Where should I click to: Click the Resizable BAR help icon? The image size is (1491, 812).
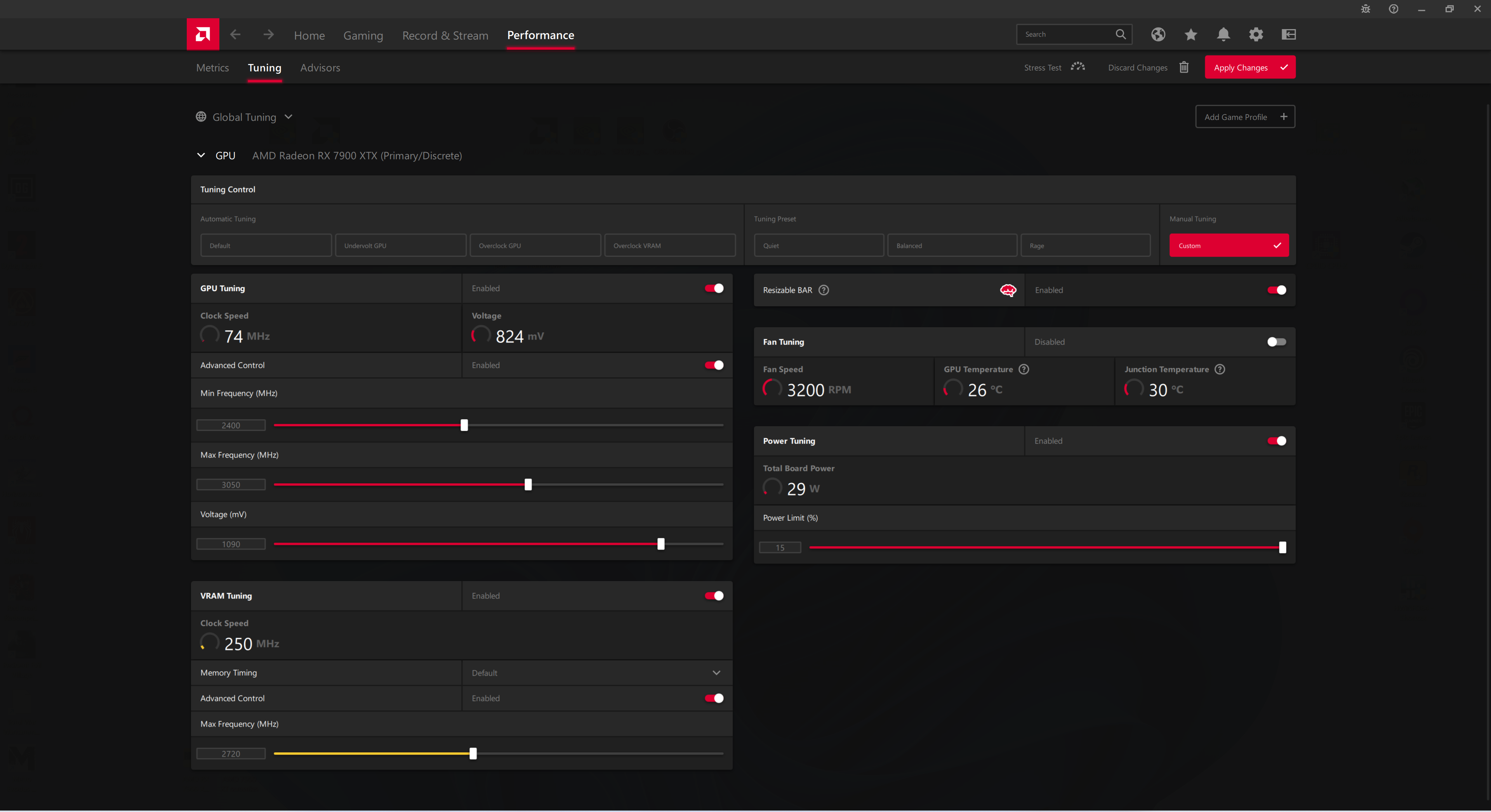(x=824, y=290)
